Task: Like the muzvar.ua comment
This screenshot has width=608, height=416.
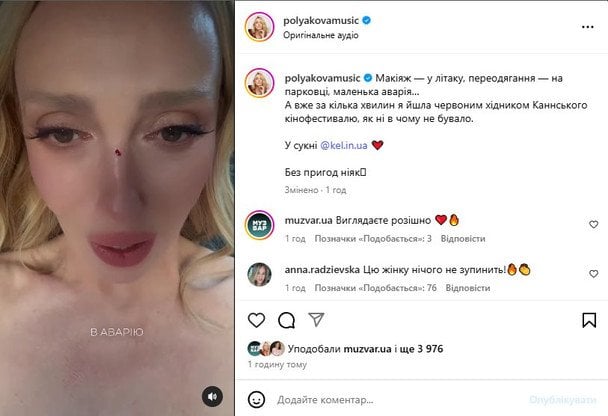Action: pyautogui.click(x=593, y=224)
